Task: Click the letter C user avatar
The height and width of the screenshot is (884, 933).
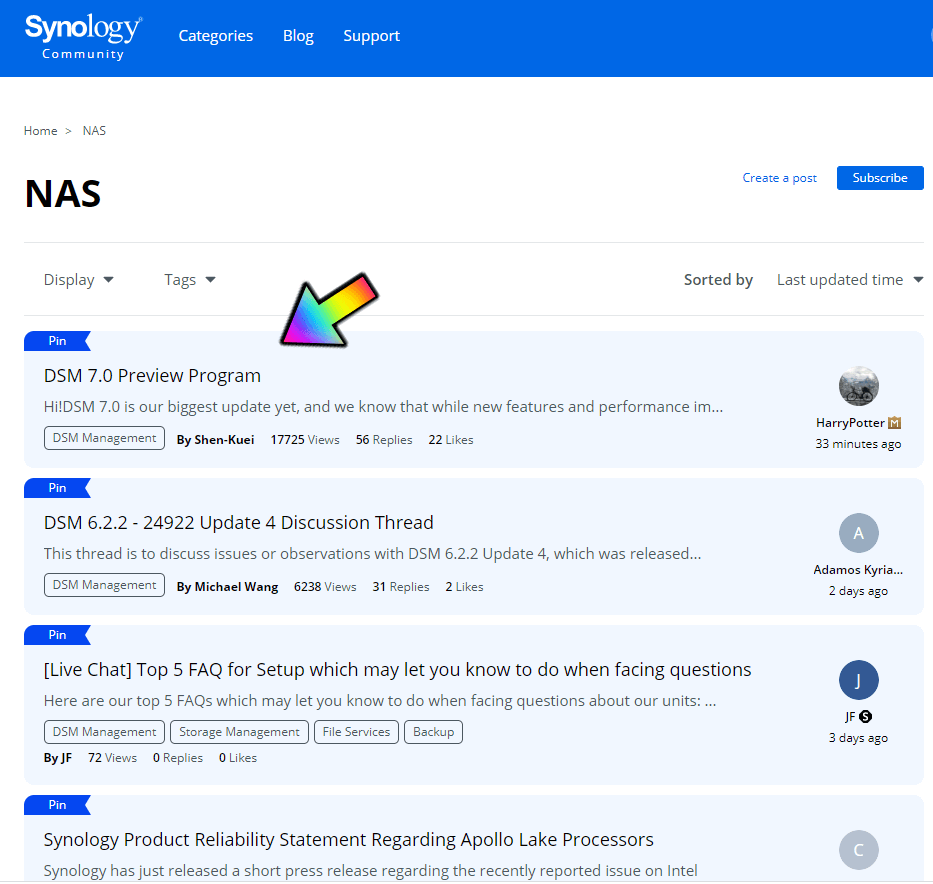Action: (858, 850)
